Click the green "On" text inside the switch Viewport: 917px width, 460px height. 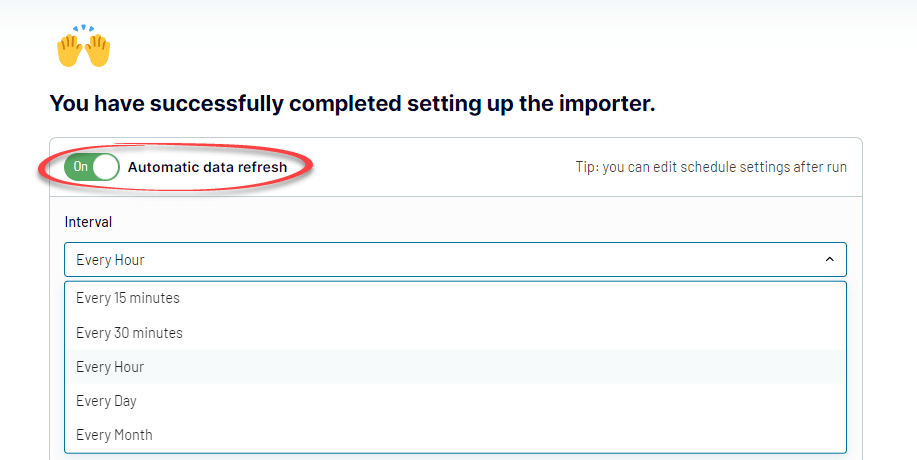81,167
